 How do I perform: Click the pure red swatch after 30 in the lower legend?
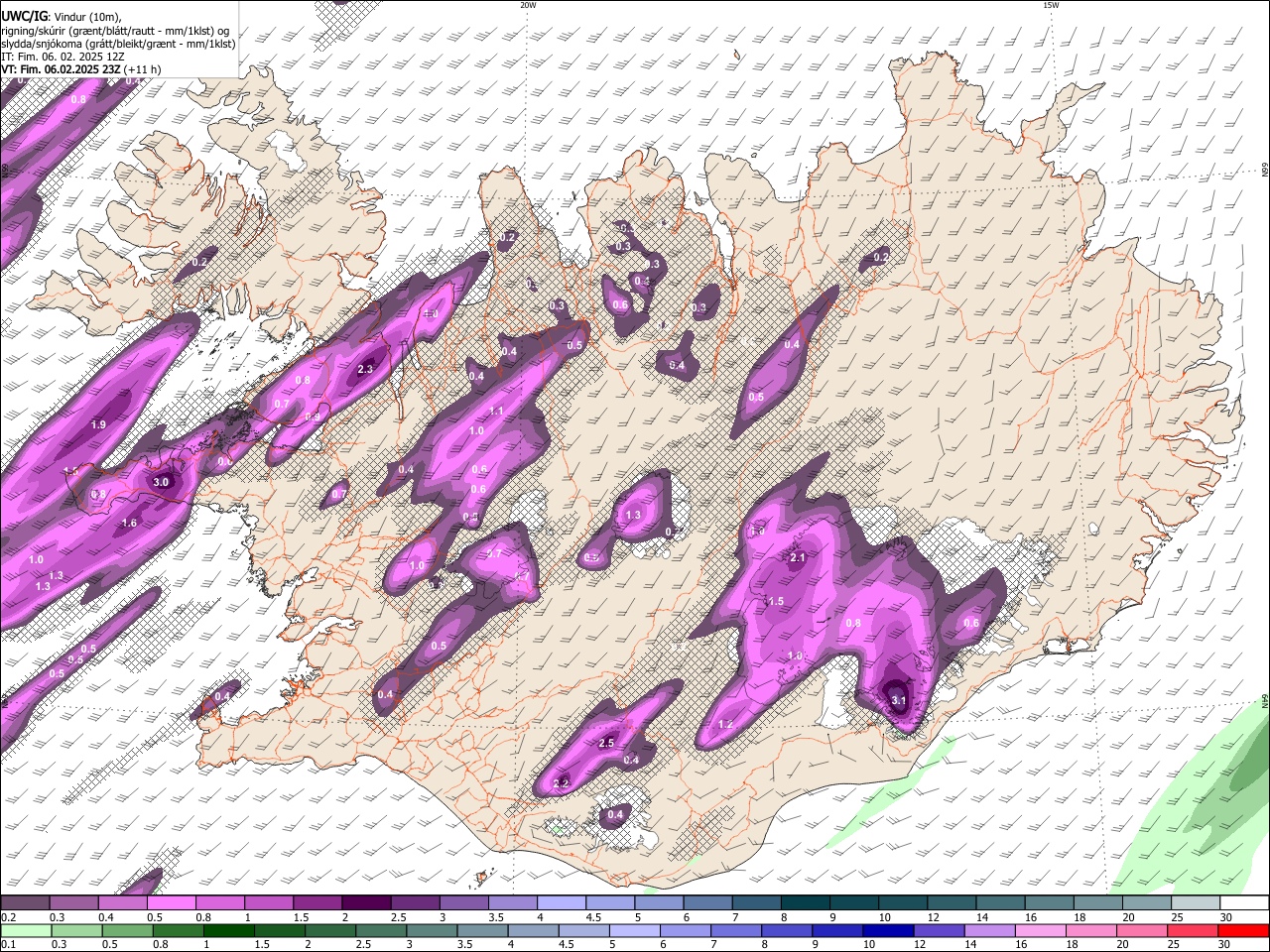pos(1243,930)
